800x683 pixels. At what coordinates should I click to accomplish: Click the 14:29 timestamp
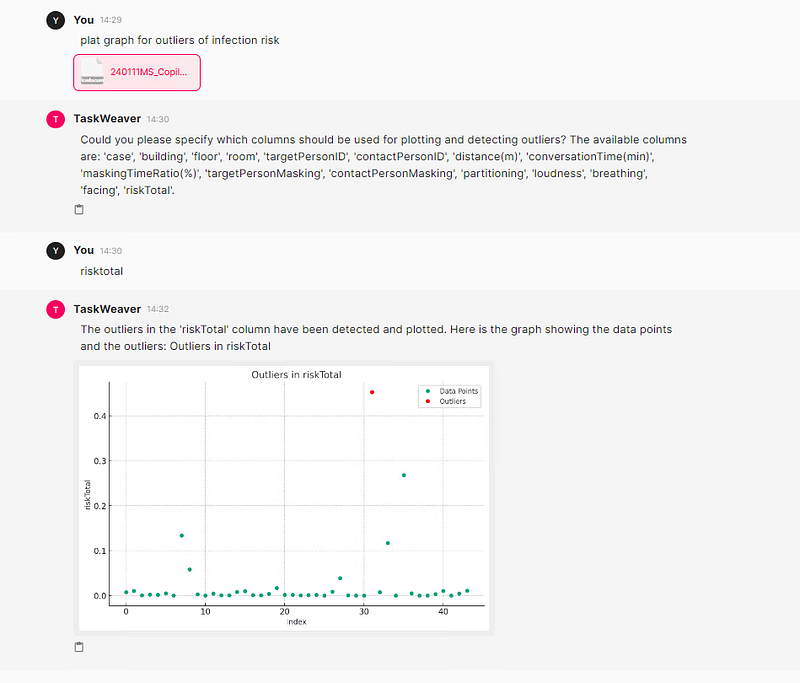pyautogui.click(x=111, y=20)
